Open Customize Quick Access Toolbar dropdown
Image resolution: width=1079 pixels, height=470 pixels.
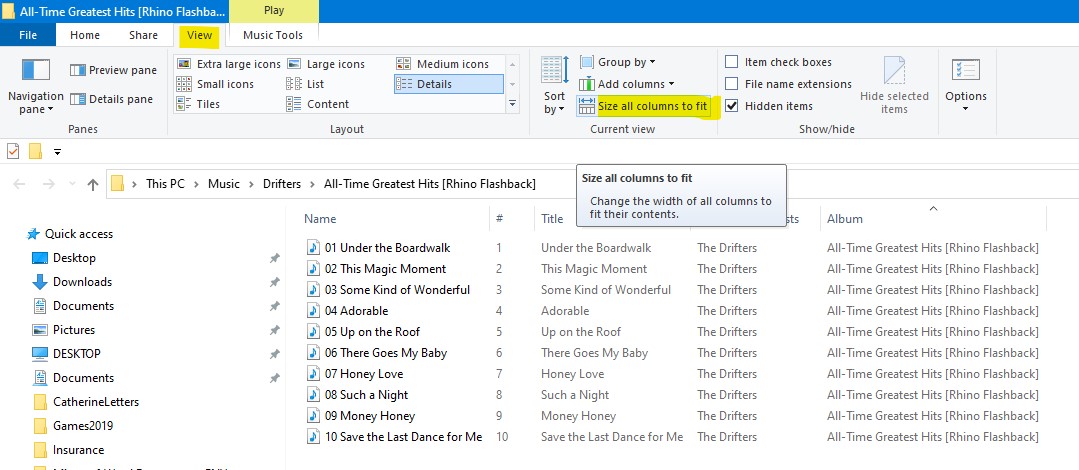57,151
